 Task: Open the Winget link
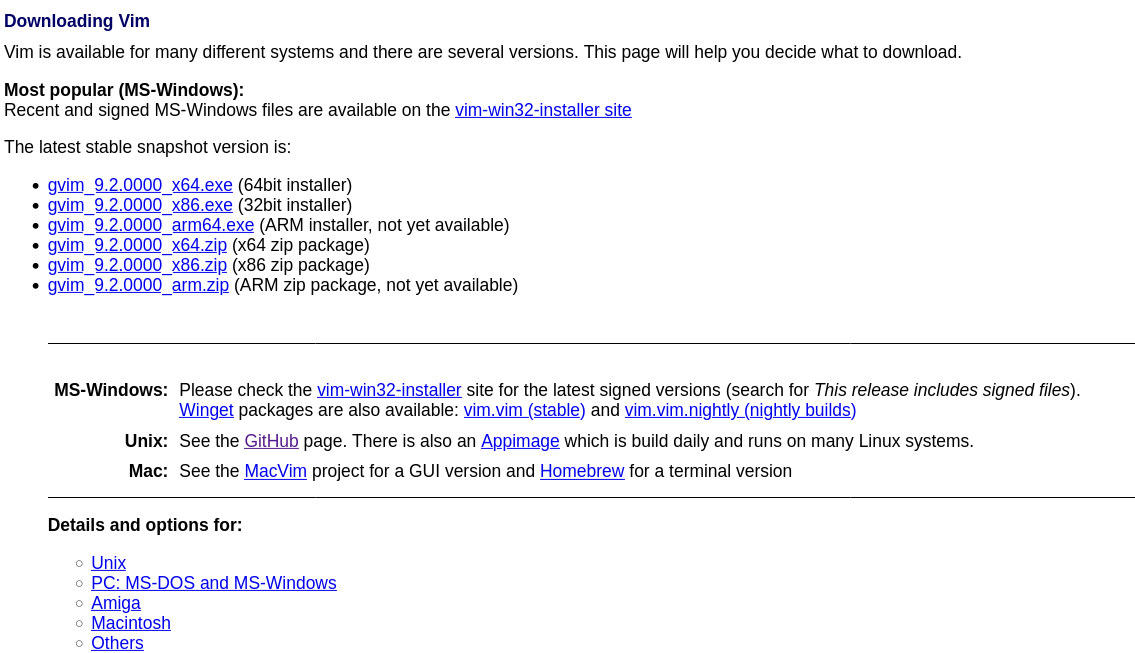click(206, 410)
